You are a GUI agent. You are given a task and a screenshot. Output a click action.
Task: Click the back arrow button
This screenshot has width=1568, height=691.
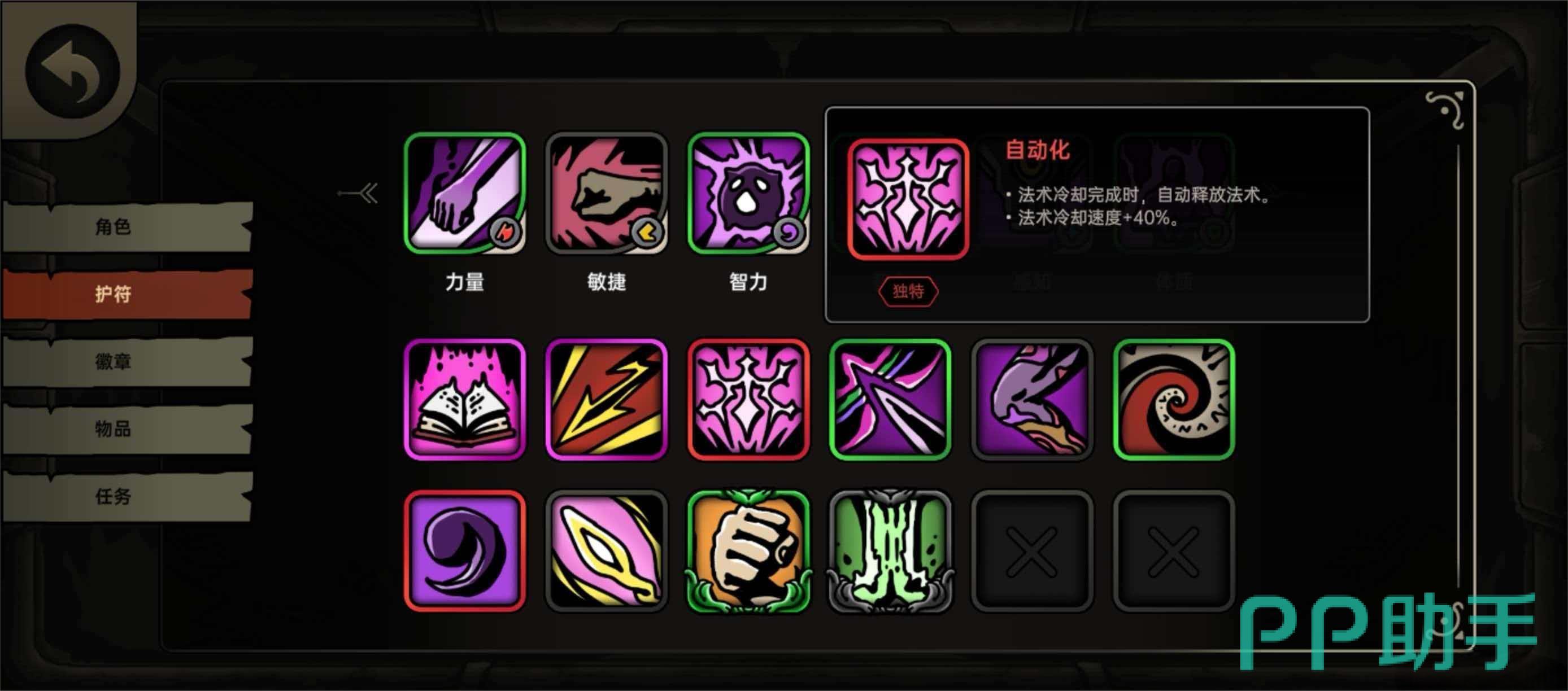coord(72,71)
